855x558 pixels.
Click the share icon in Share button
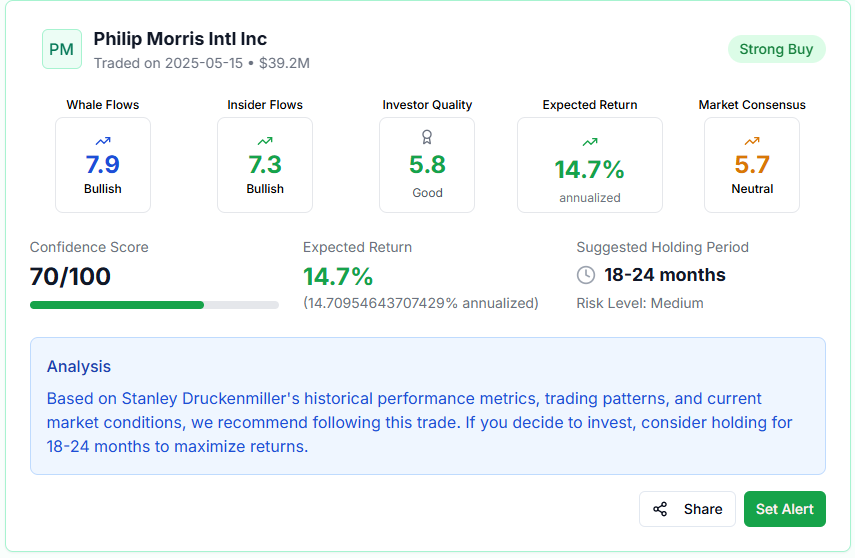[x=660, y=509]
